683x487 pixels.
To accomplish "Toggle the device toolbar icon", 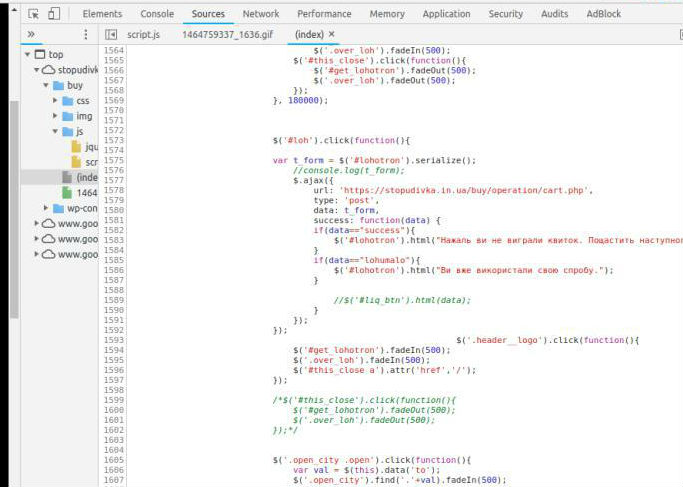I will (53, 14).
